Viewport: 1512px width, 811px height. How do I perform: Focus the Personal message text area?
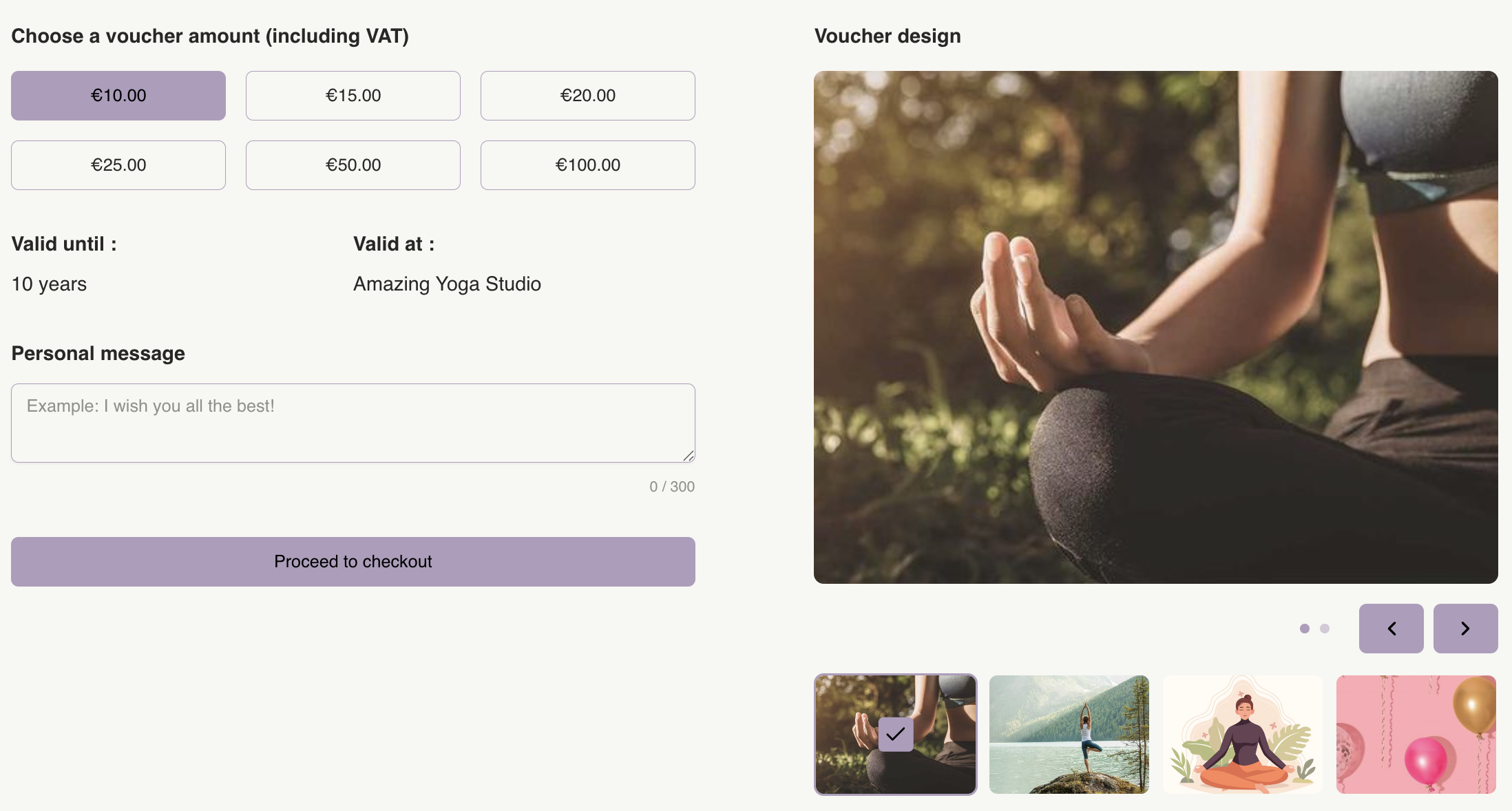pos(353,423)
